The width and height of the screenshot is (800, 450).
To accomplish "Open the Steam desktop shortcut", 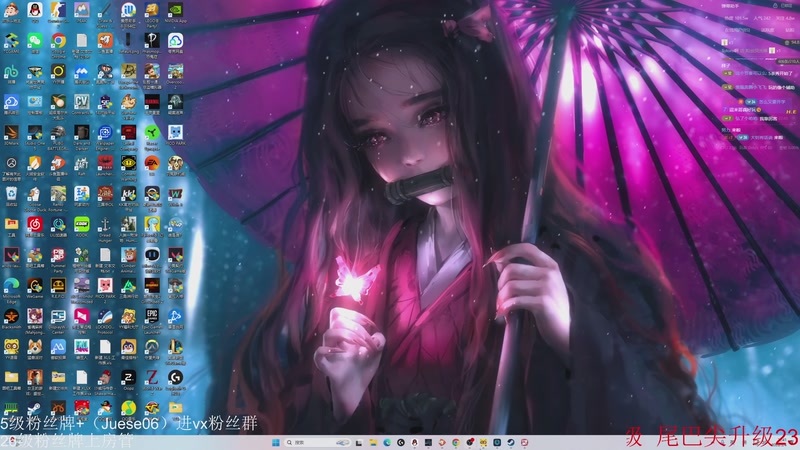I will pos(35,408).
